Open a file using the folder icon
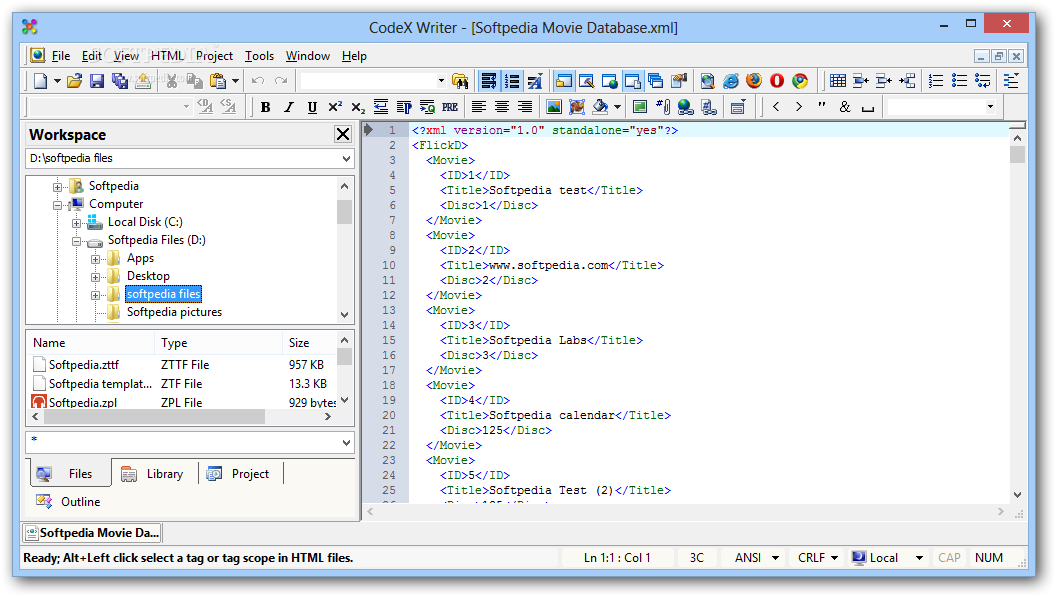Image resolution: width=1056 pixels, height=597 pixels. [74, 82]
